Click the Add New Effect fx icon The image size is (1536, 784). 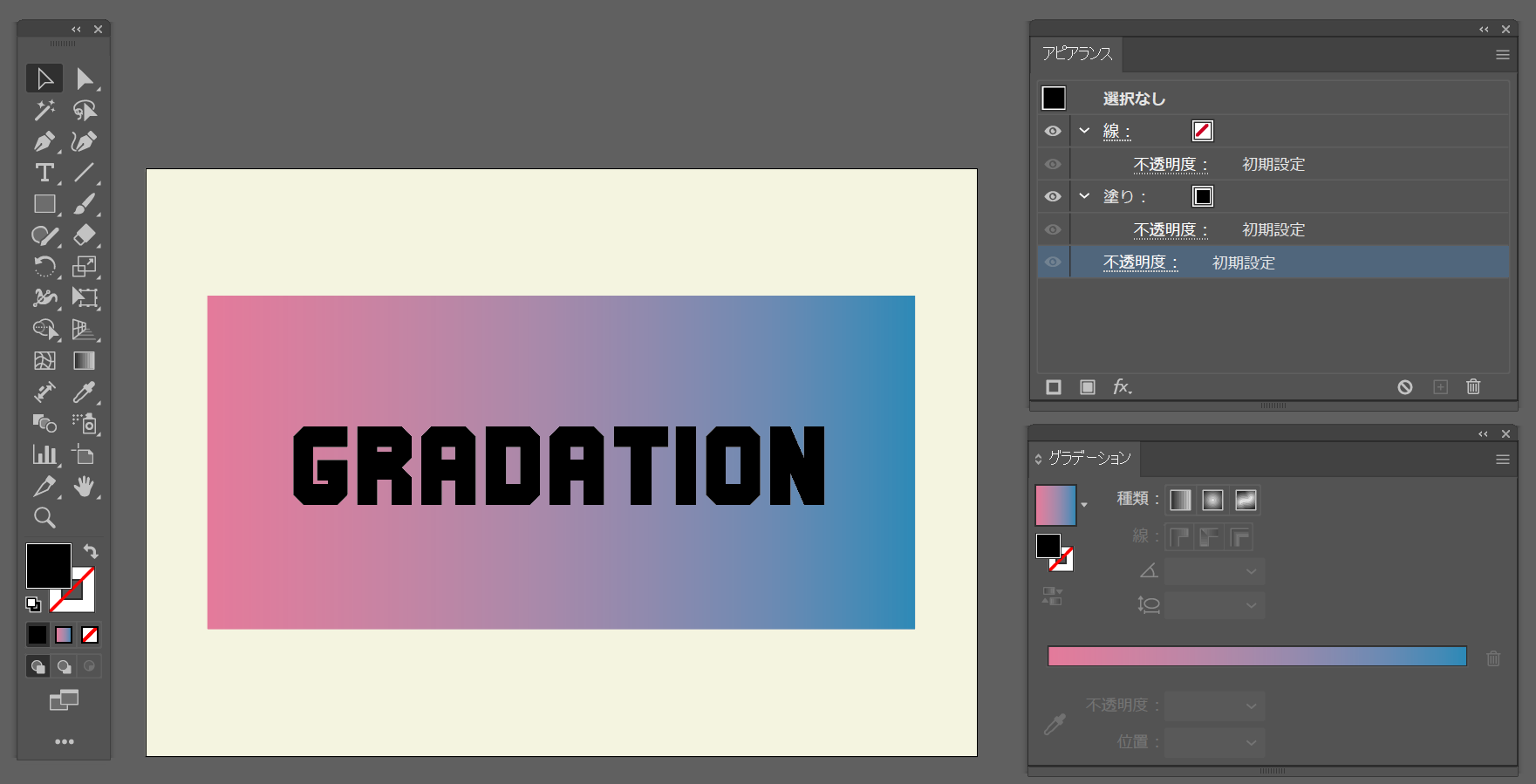coord(1122,386)
